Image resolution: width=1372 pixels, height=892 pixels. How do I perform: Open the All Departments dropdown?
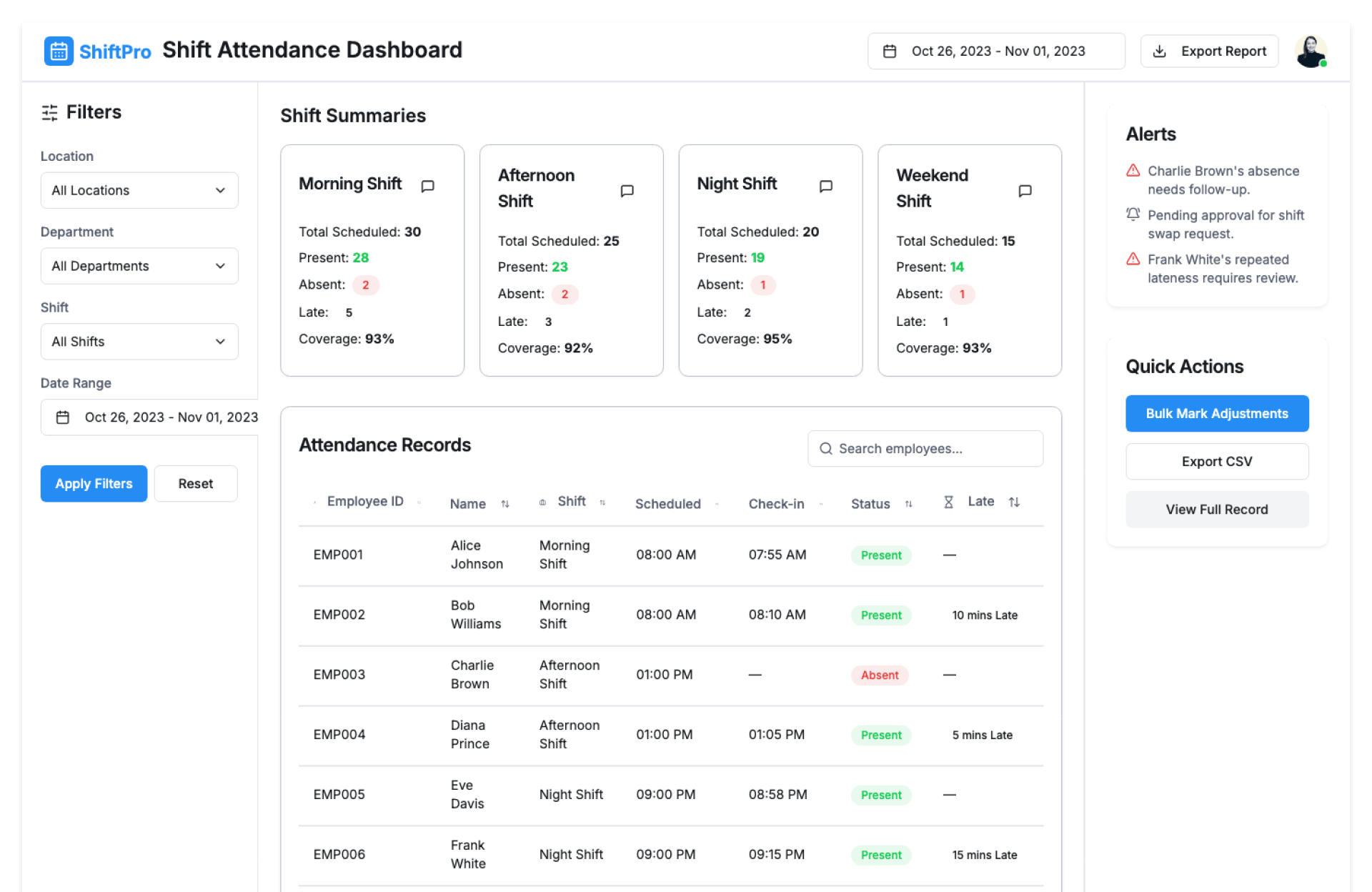tap(139, 266)
